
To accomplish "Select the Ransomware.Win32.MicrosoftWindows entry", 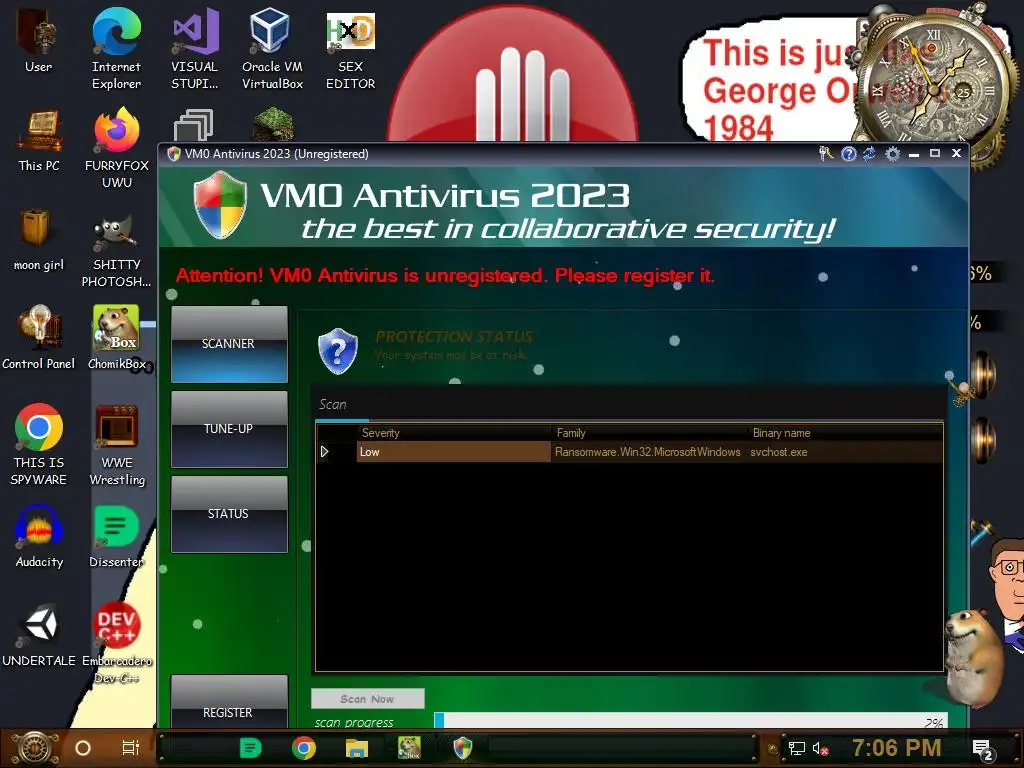I will pyautogui.click(x=648, y=452).
